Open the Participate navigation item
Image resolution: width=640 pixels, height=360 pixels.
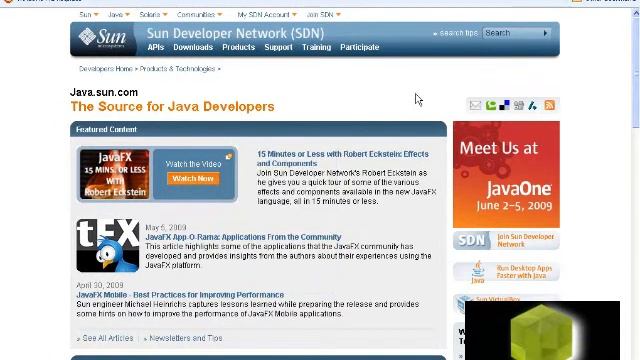[x=360, y=47]
